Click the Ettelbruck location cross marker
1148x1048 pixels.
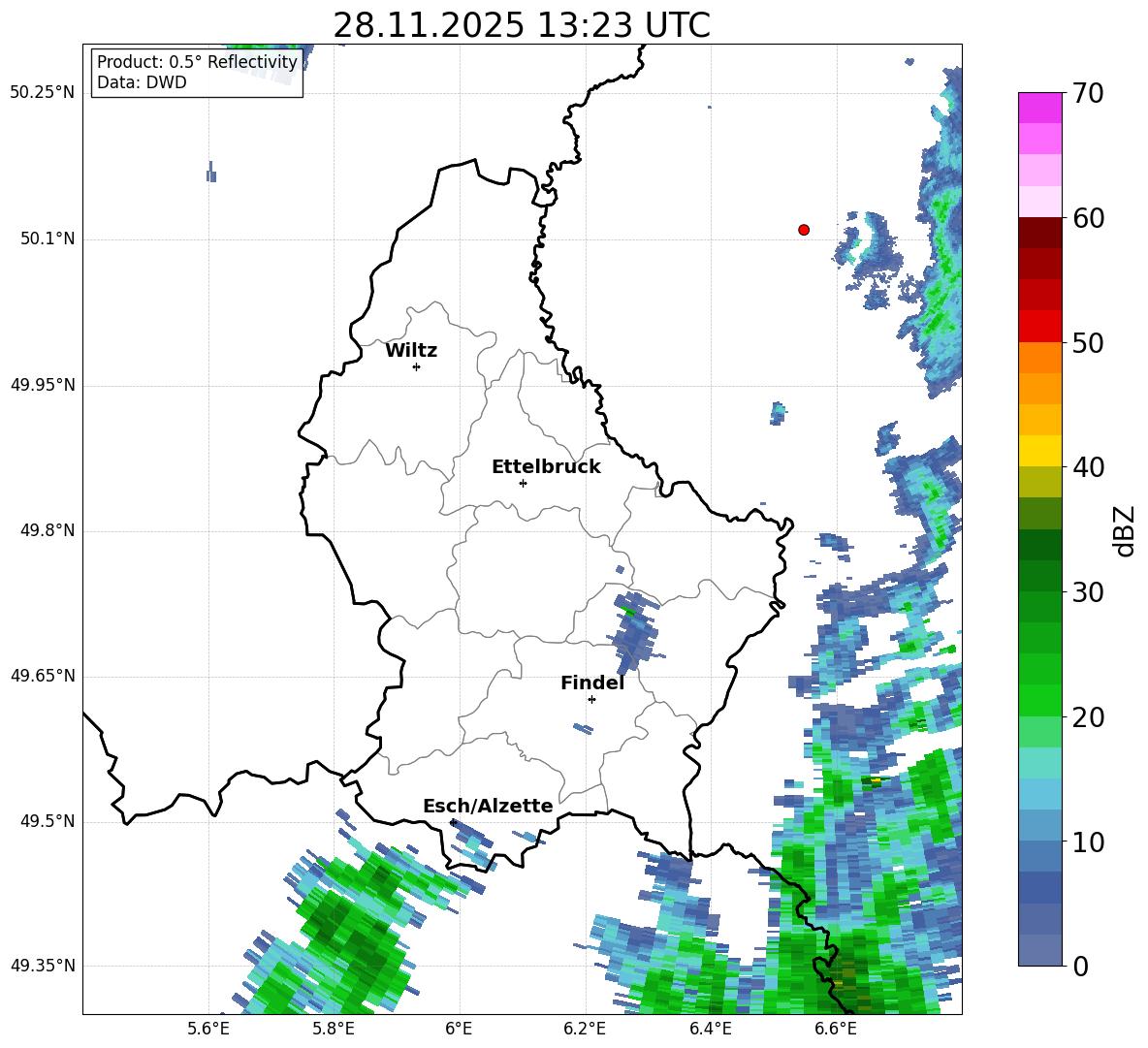pyautogui.click(x=523, y=483)
